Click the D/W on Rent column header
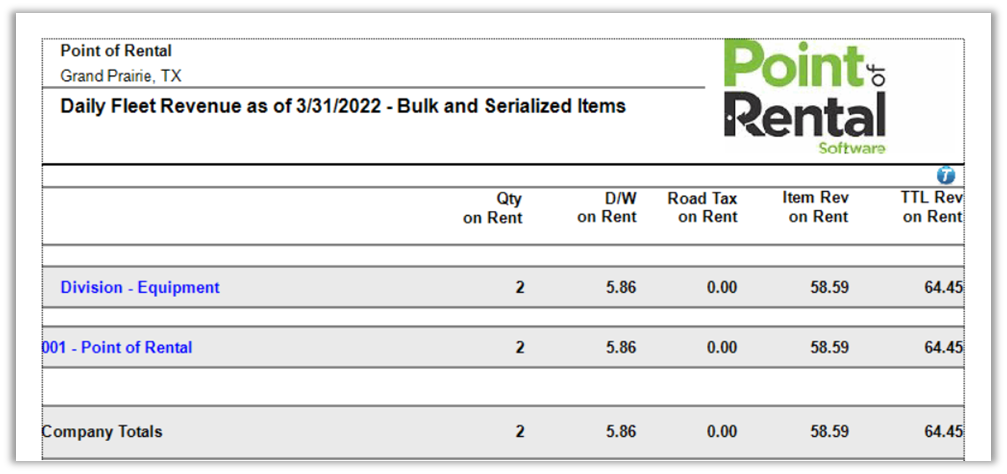 point(607,208)
